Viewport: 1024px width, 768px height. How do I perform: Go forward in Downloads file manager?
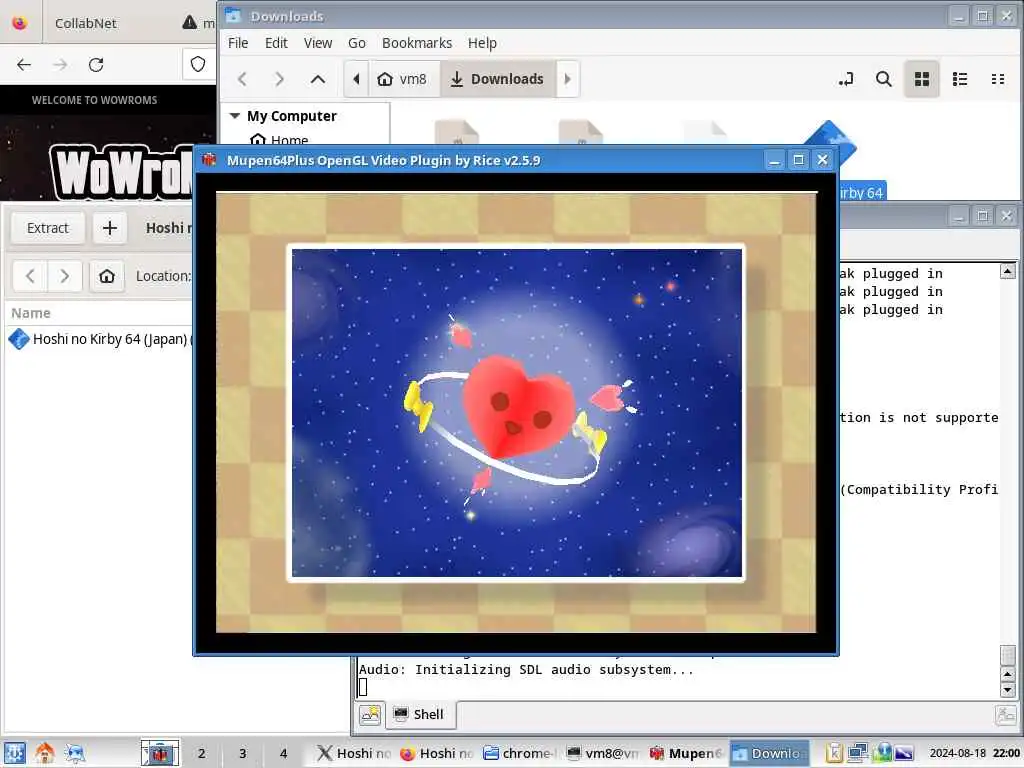(x=280, y=79)
